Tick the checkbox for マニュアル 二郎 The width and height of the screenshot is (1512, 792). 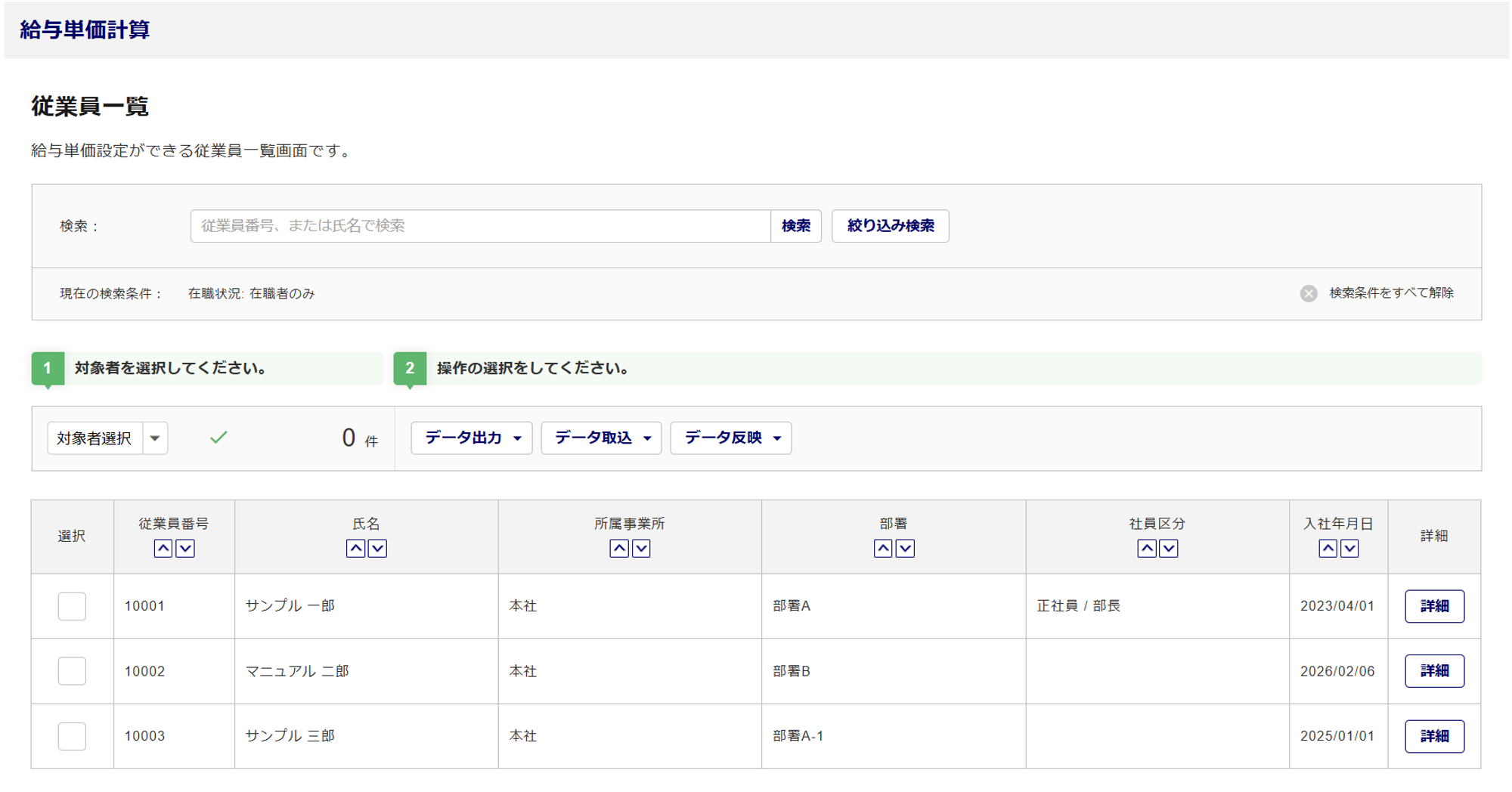coord(72,671)
